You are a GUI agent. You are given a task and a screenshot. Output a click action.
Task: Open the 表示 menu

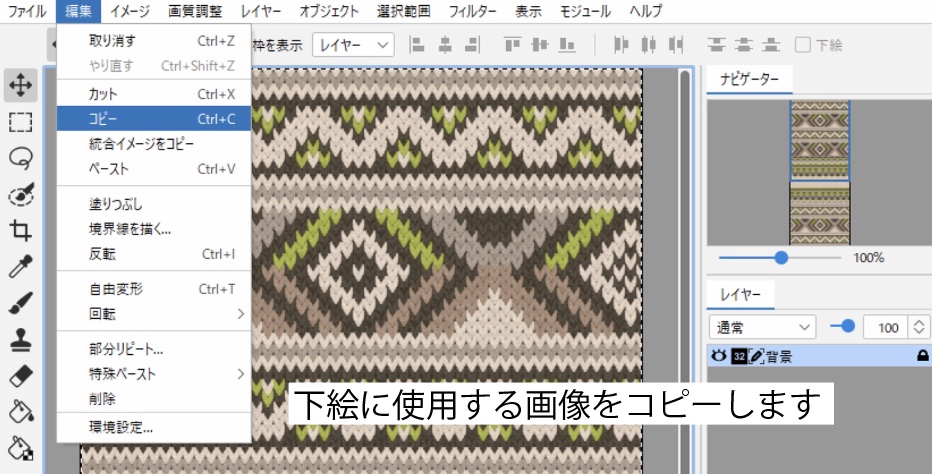click(528, 11)
